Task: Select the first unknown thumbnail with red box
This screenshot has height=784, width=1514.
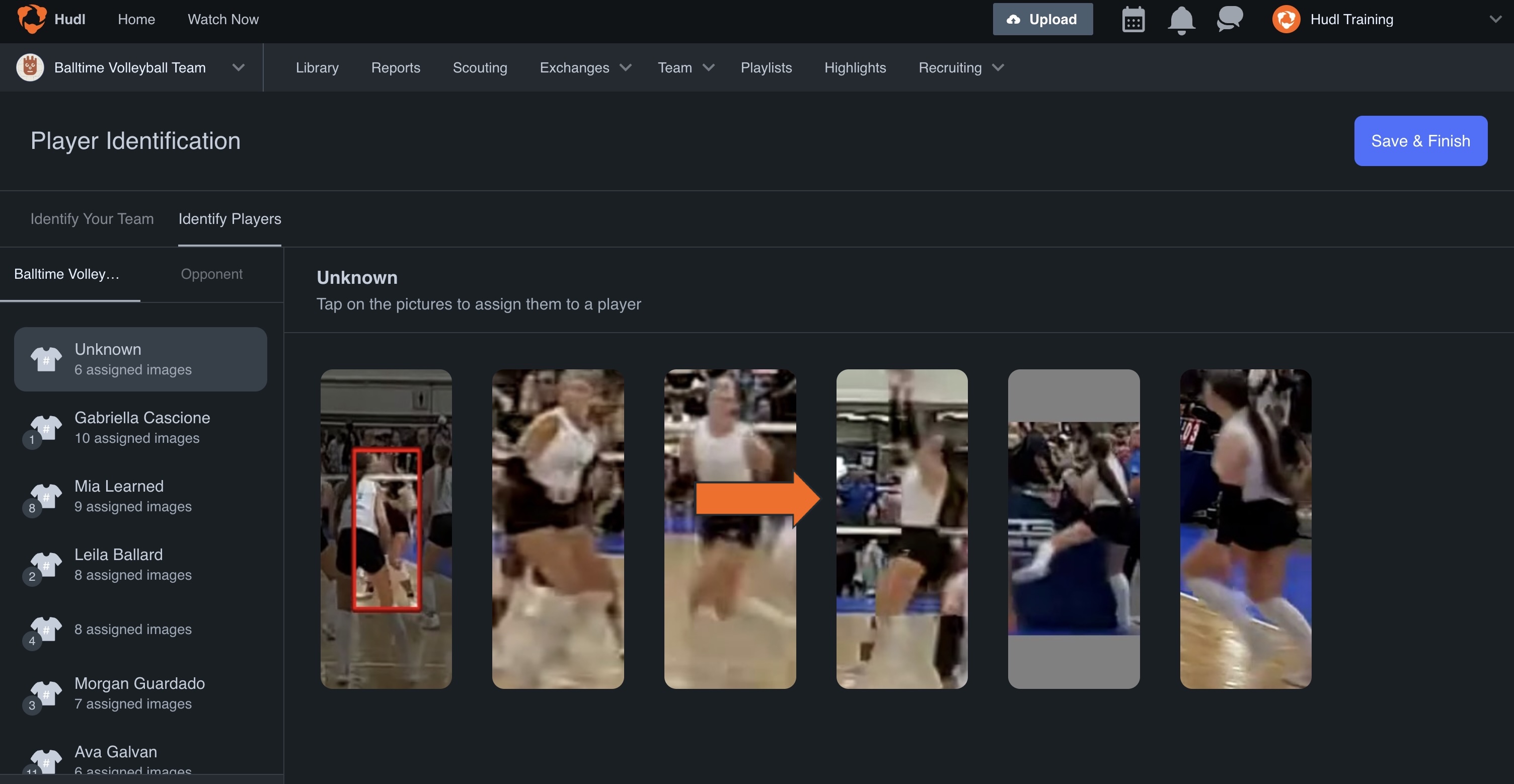Action: pyautogui.click(x=386, y=529)
